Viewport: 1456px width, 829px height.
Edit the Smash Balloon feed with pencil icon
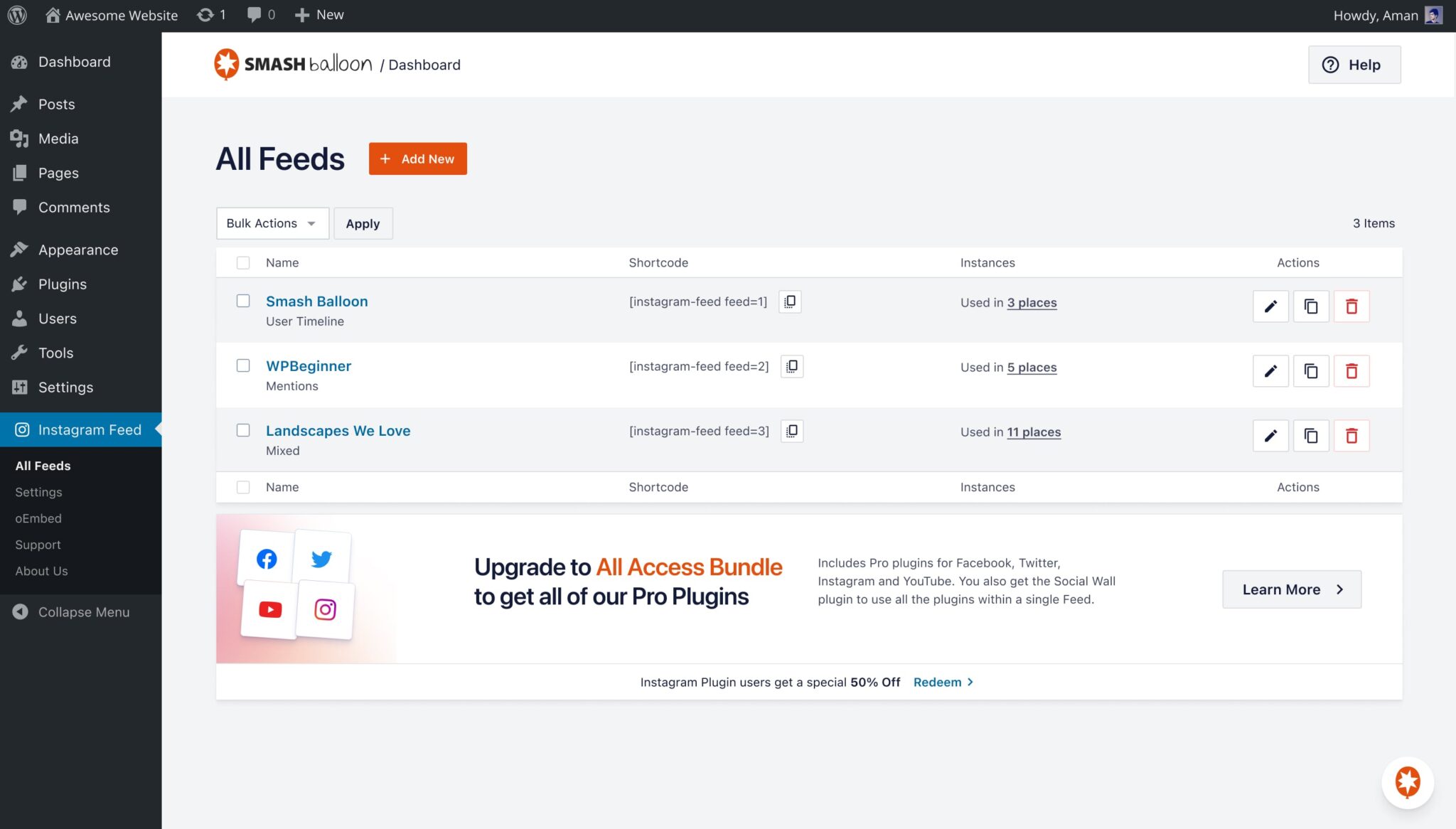pyautogui.click(x=1270, y=306)
